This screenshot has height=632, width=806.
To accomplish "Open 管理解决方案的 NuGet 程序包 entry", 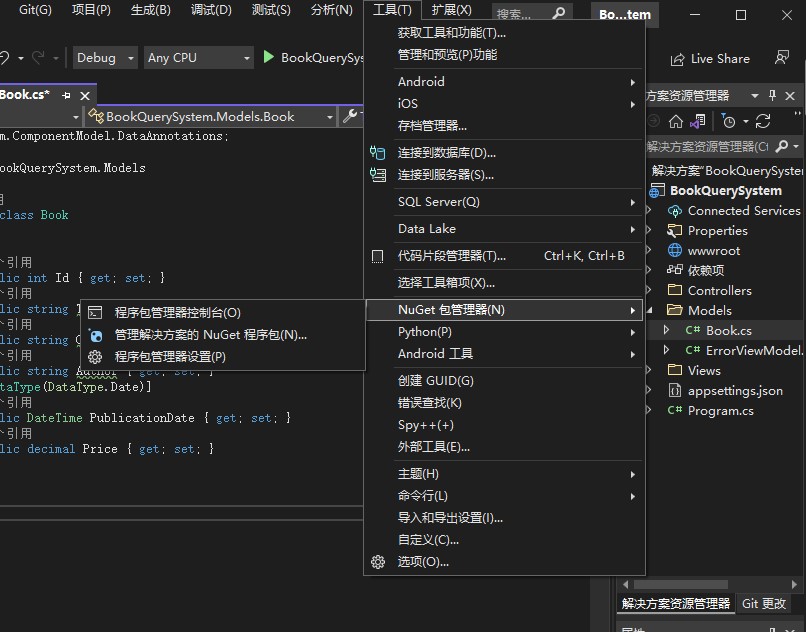I will click(x=223, y=335).
